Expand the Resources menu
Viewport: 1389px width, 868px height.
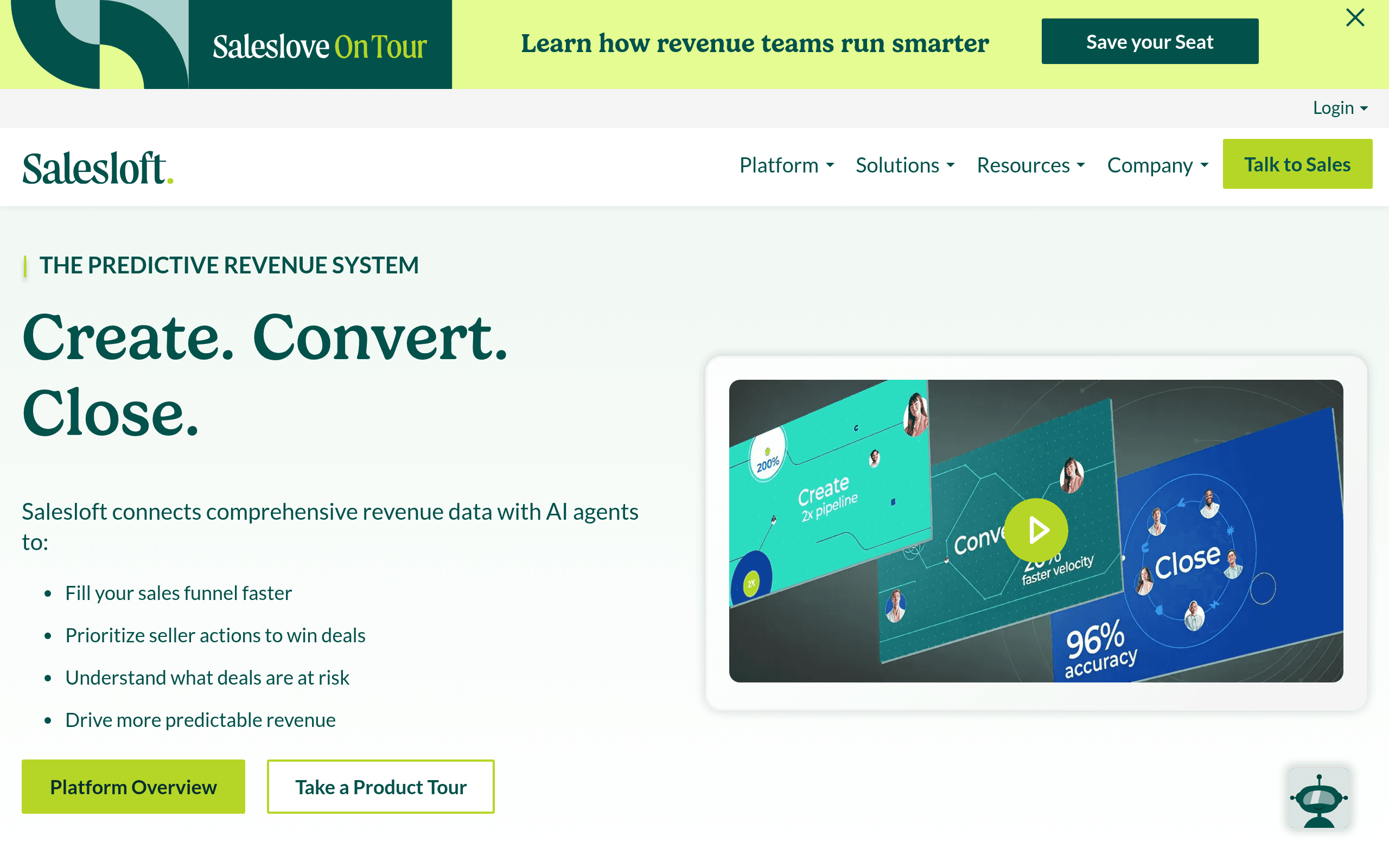click(1031, 165)
